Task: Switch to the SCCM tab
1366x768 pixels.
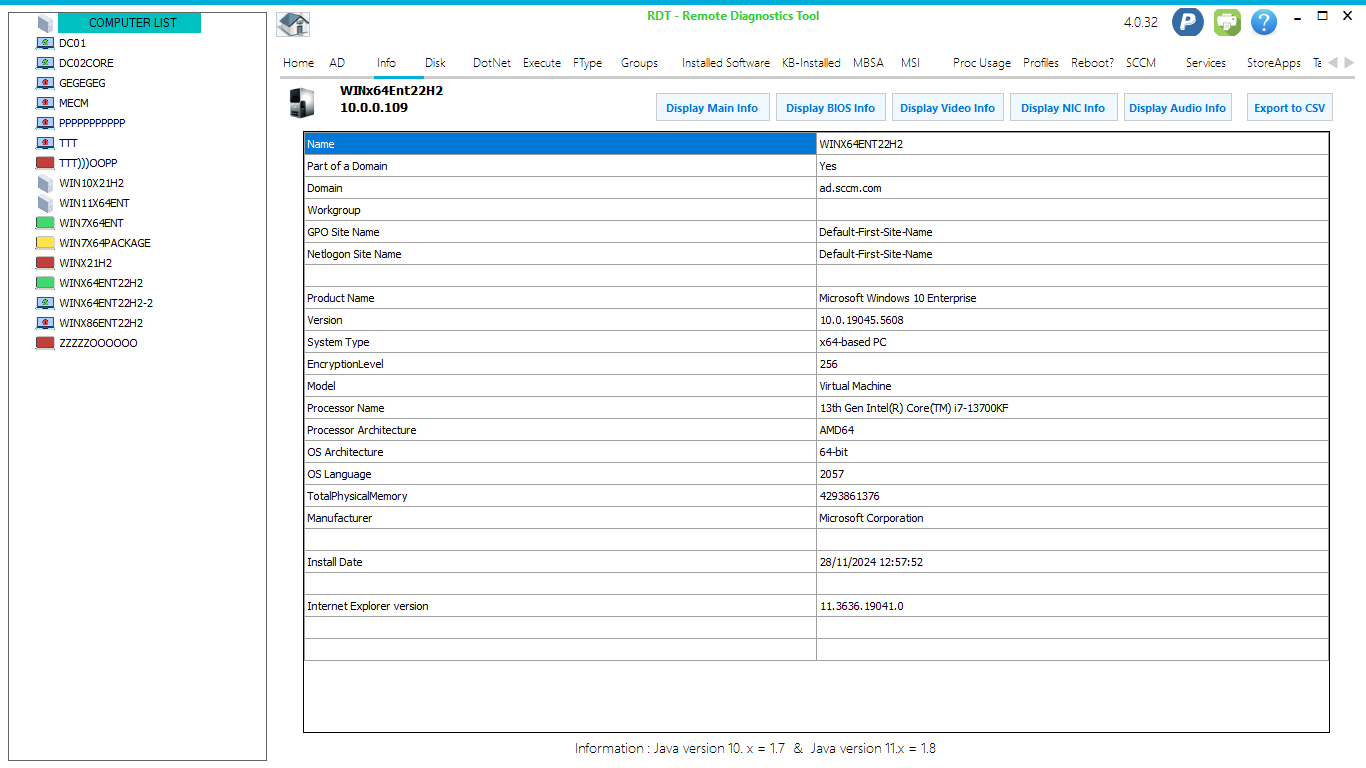Action: tap(1141, 63)
